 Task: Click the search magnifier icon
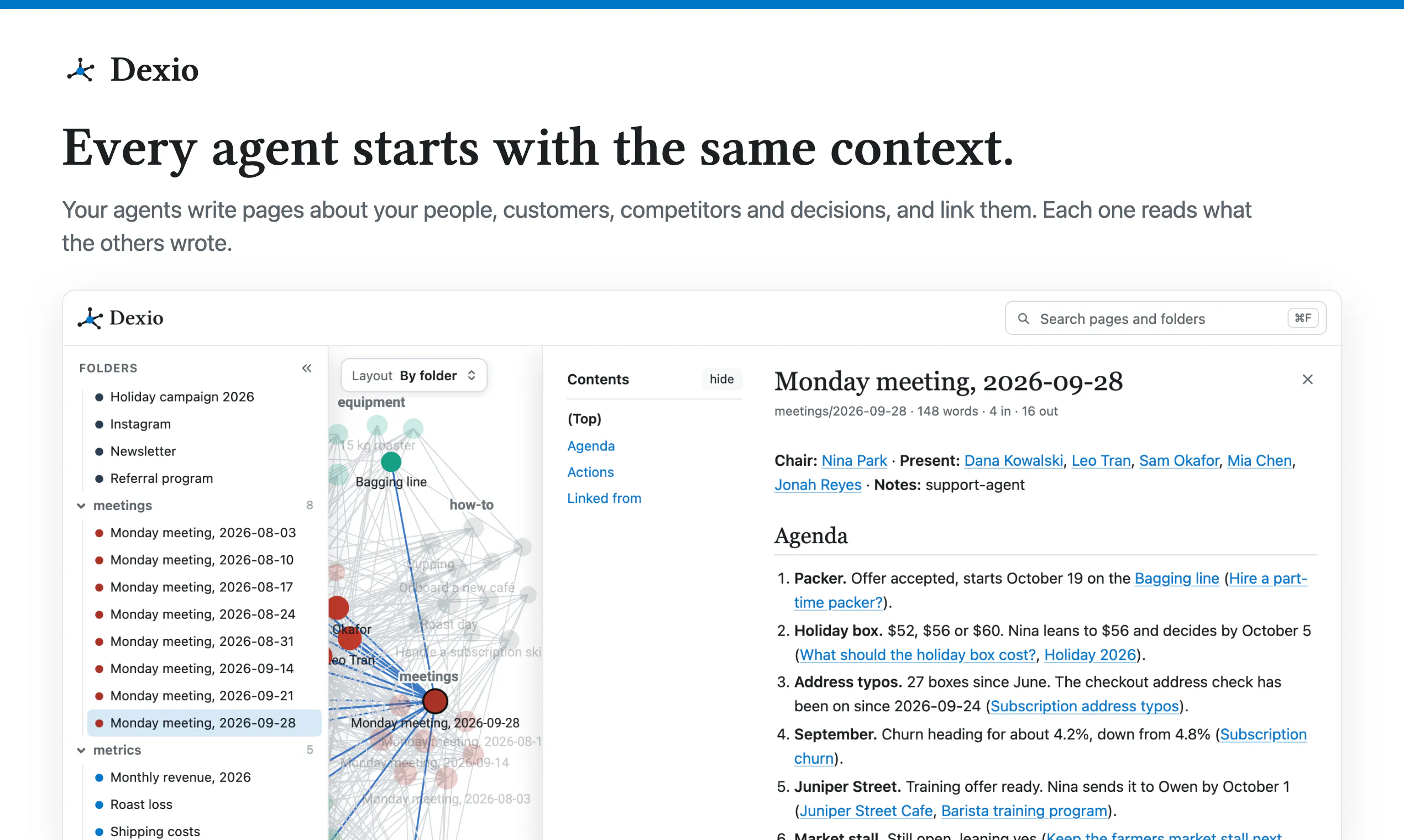click(x=1023, y=318)
